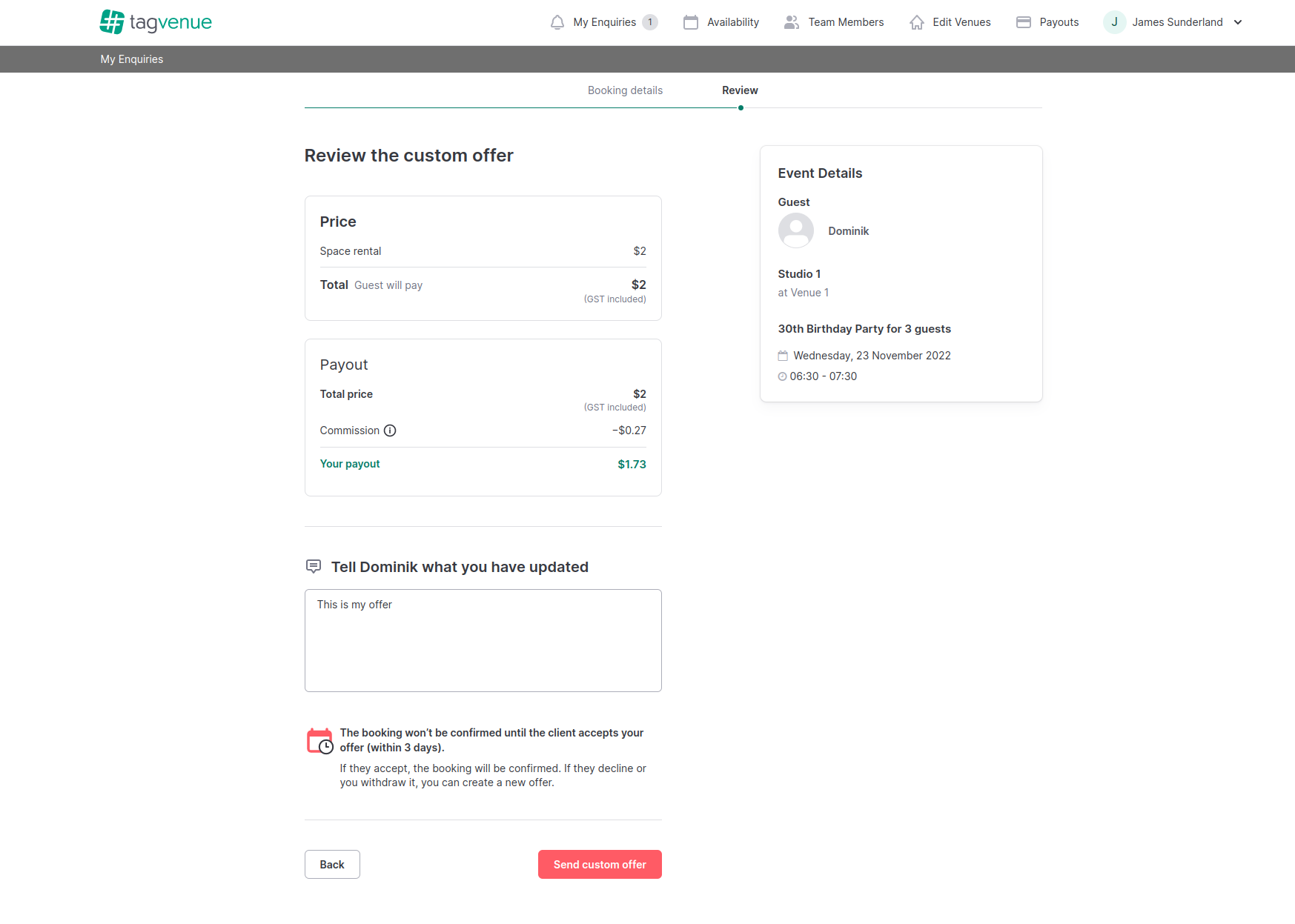
Task: Click the progress step indicator dot
Action: click(741, 108)
